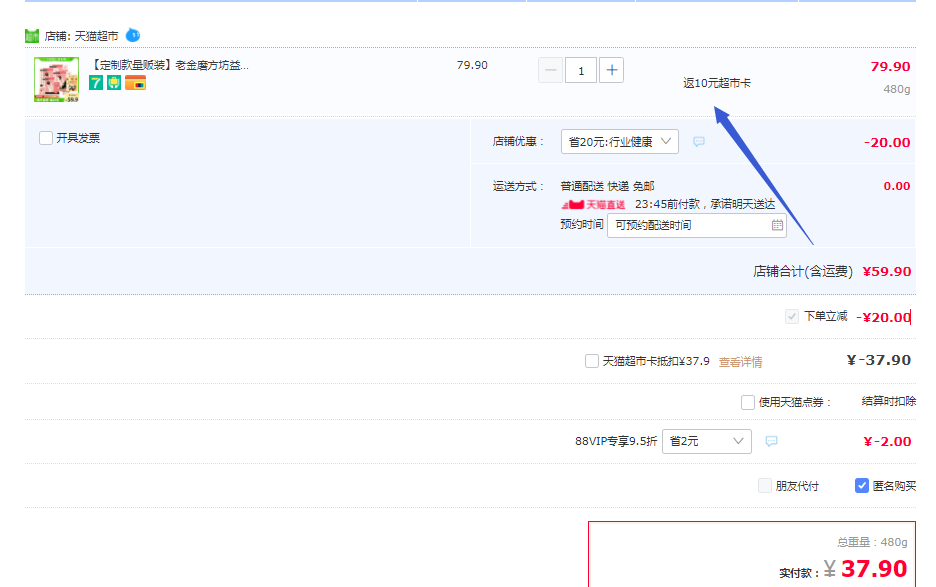Click the orange card badge under the product title

(136, 83)
